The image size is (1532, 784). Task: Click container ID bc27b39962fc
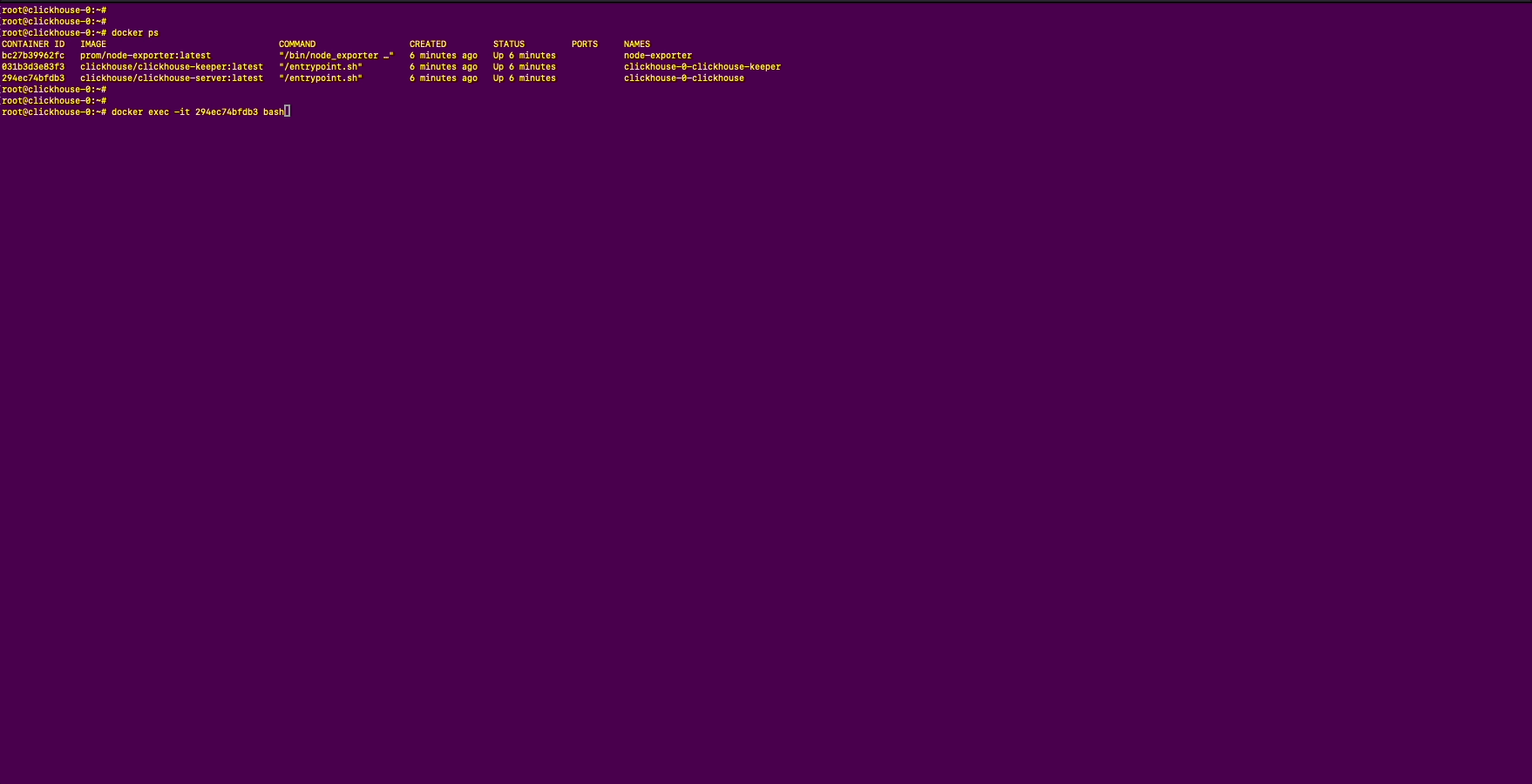[33, 56]
